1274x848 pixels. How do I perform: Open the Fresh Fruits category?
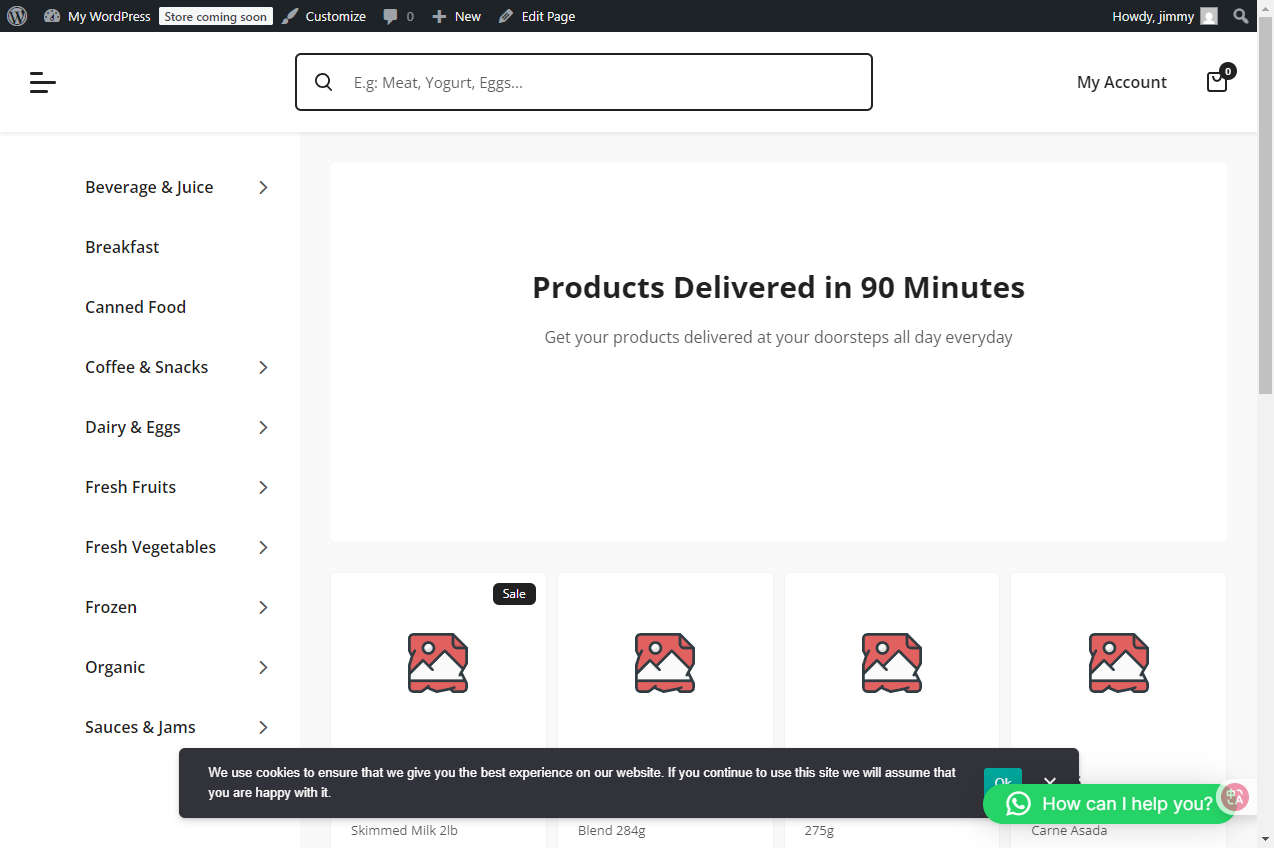(x=130, y=487)
